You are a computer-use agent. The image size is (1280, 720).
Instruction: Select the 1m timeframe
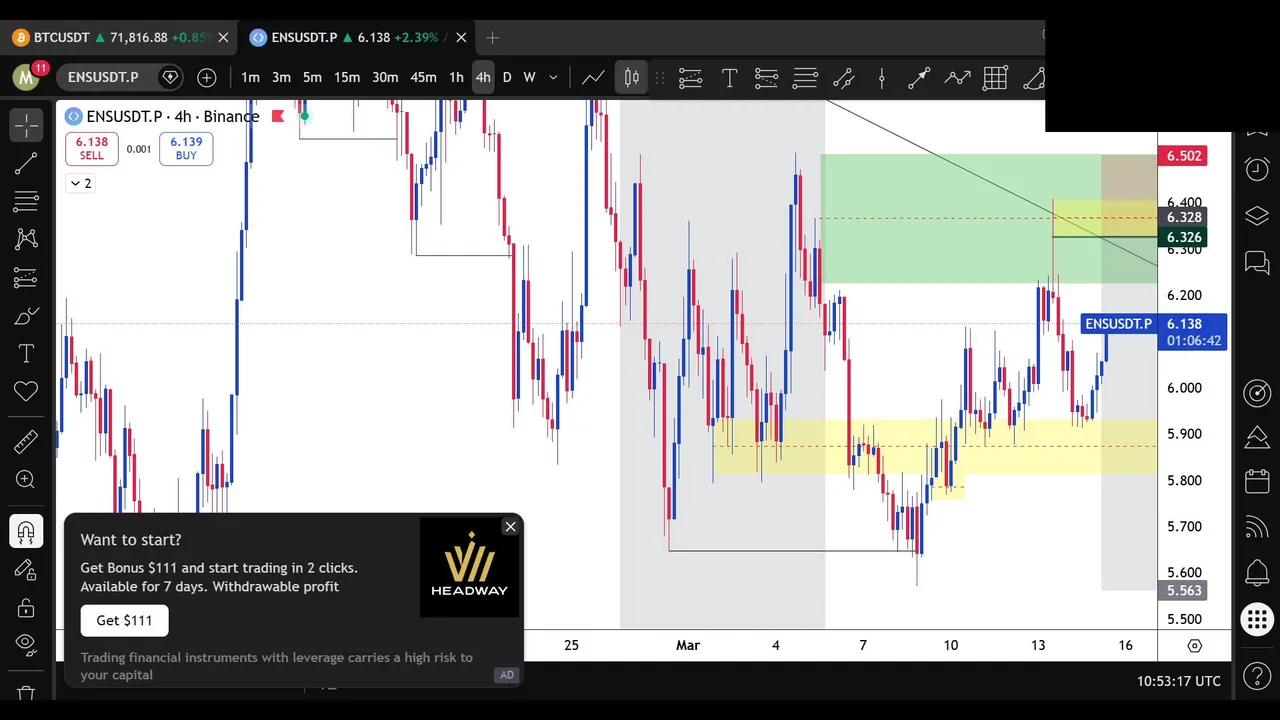tap(250, 77)
